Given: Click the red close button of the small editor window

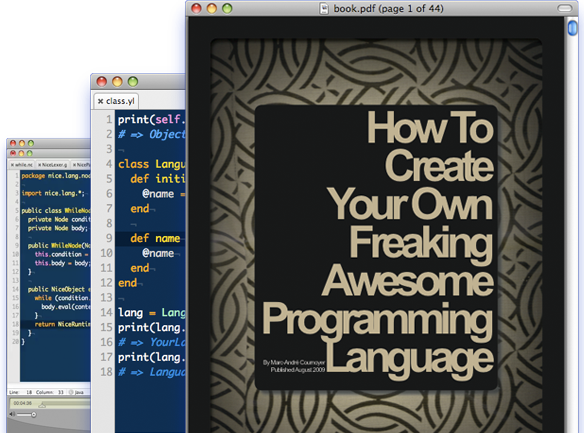Looking at the screenshot, I should [13, 153].
